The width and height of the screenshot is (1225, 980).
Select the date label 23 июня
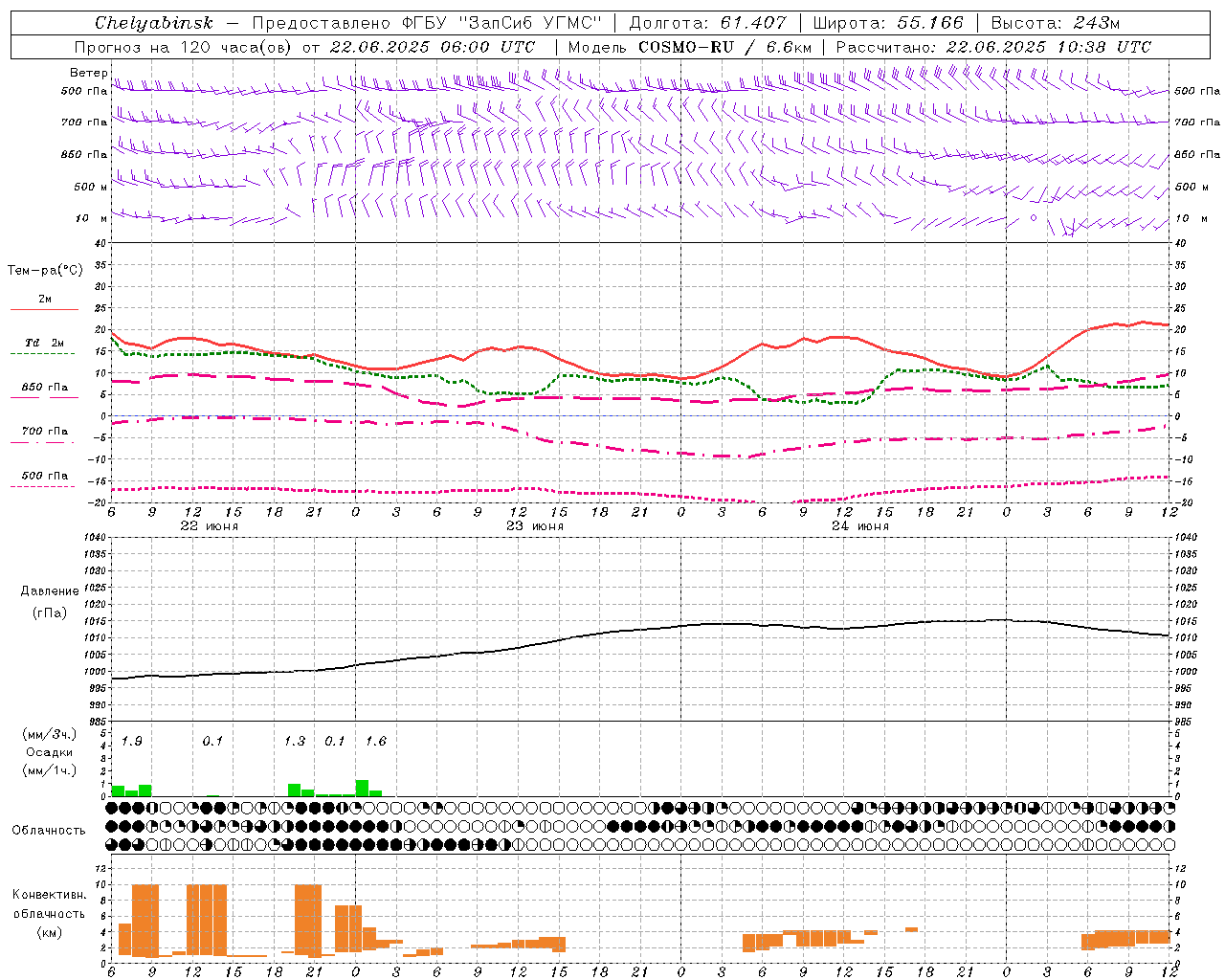(534, 526)
